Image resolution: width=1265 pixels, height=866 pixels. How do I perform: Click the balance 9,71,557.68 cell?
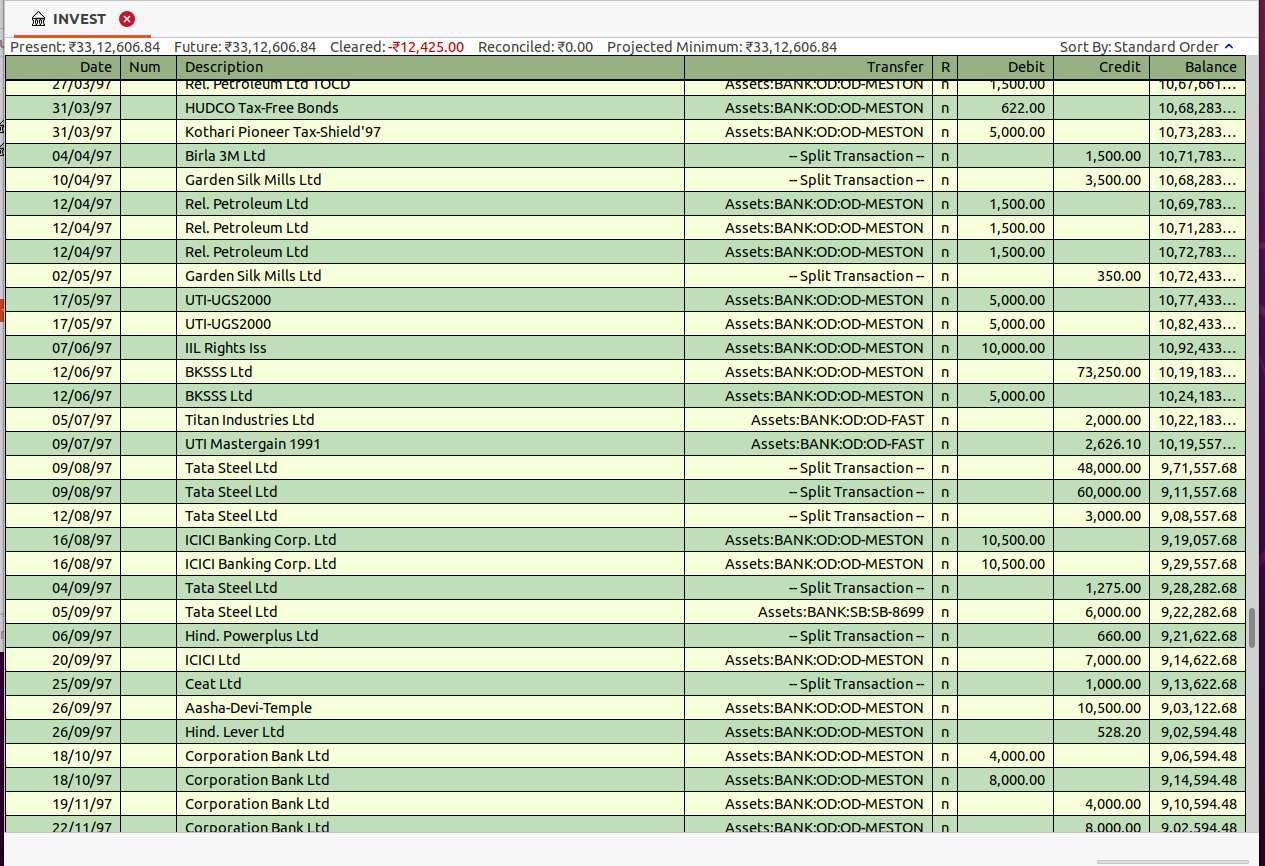pyautogui.click(x=1199, y=468)
